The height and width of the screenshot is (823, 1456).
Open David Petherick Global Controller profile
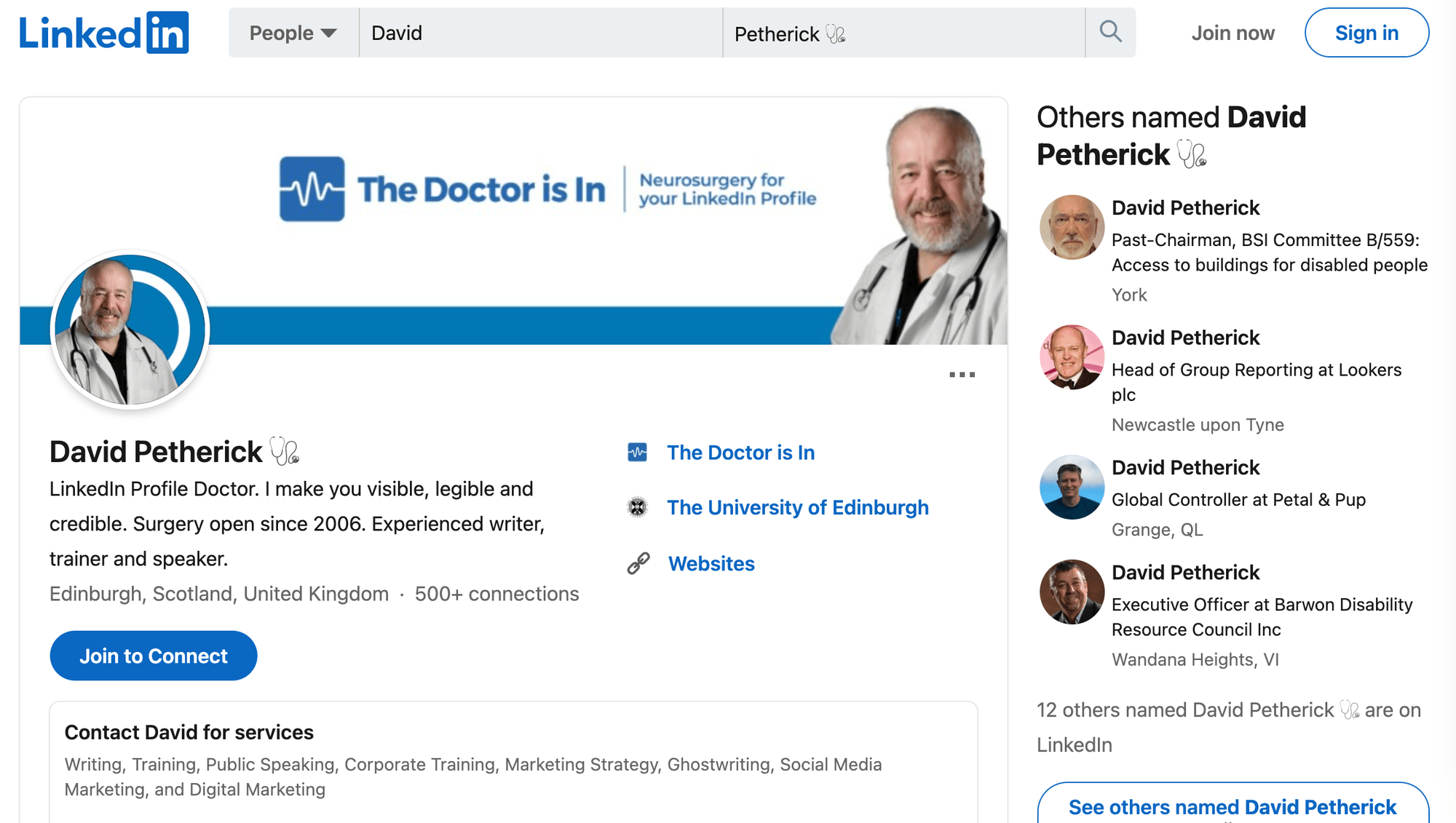1185,467
